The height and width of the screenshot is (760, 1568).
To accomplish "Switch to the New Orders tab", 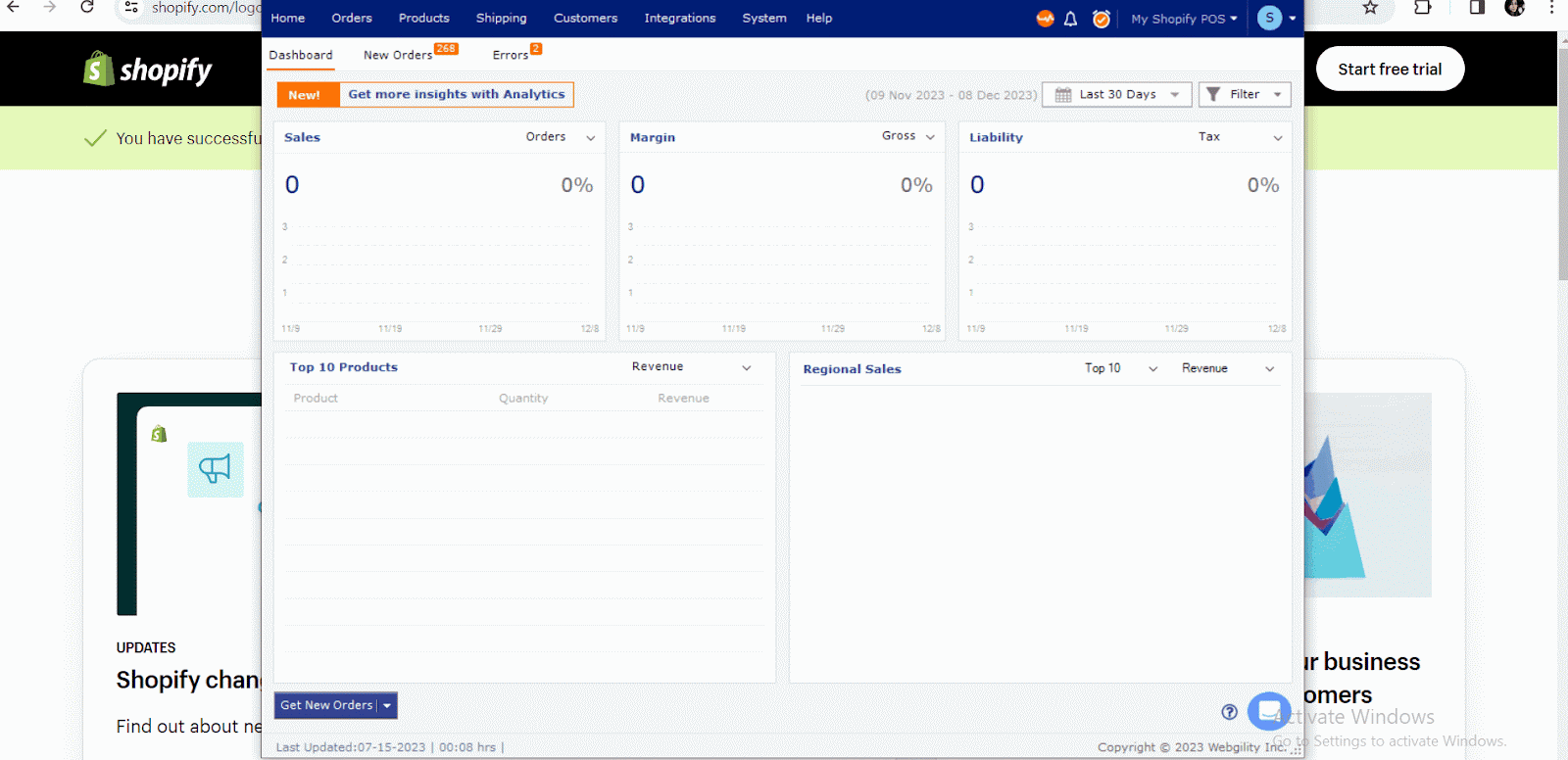I will click(399, 55).
